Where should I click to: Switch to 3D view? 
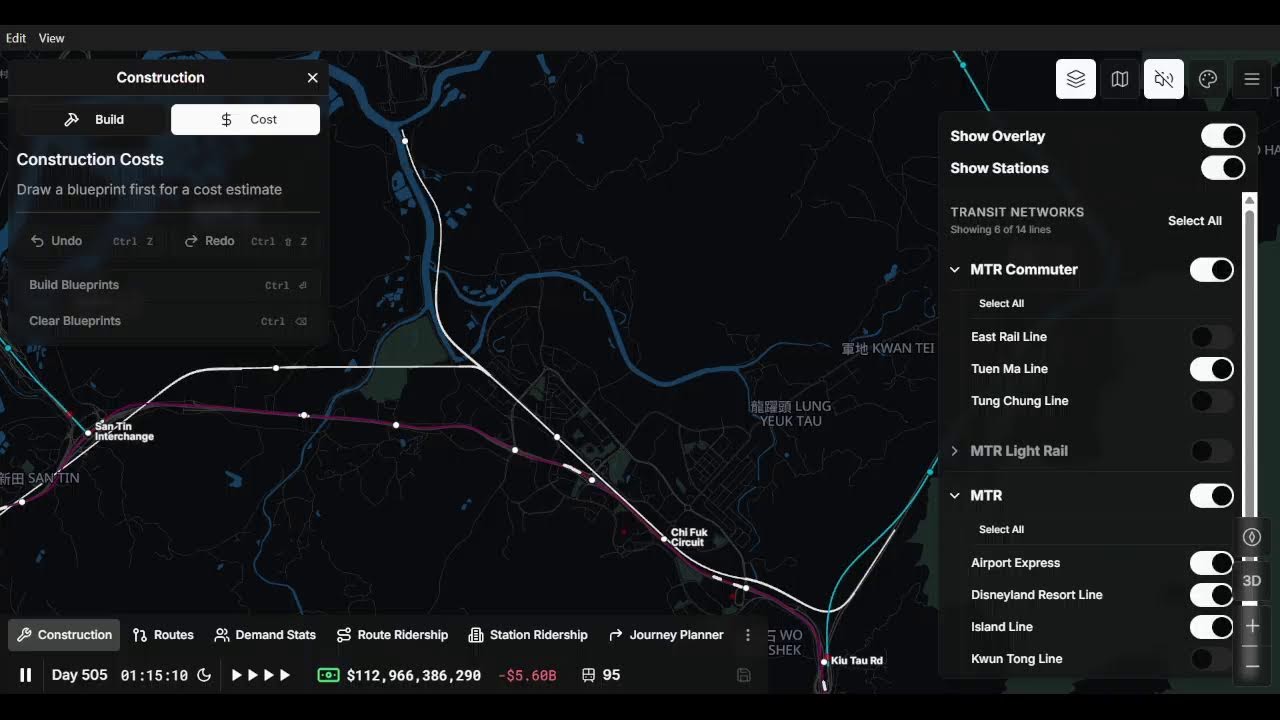[x=1252, y=581]
